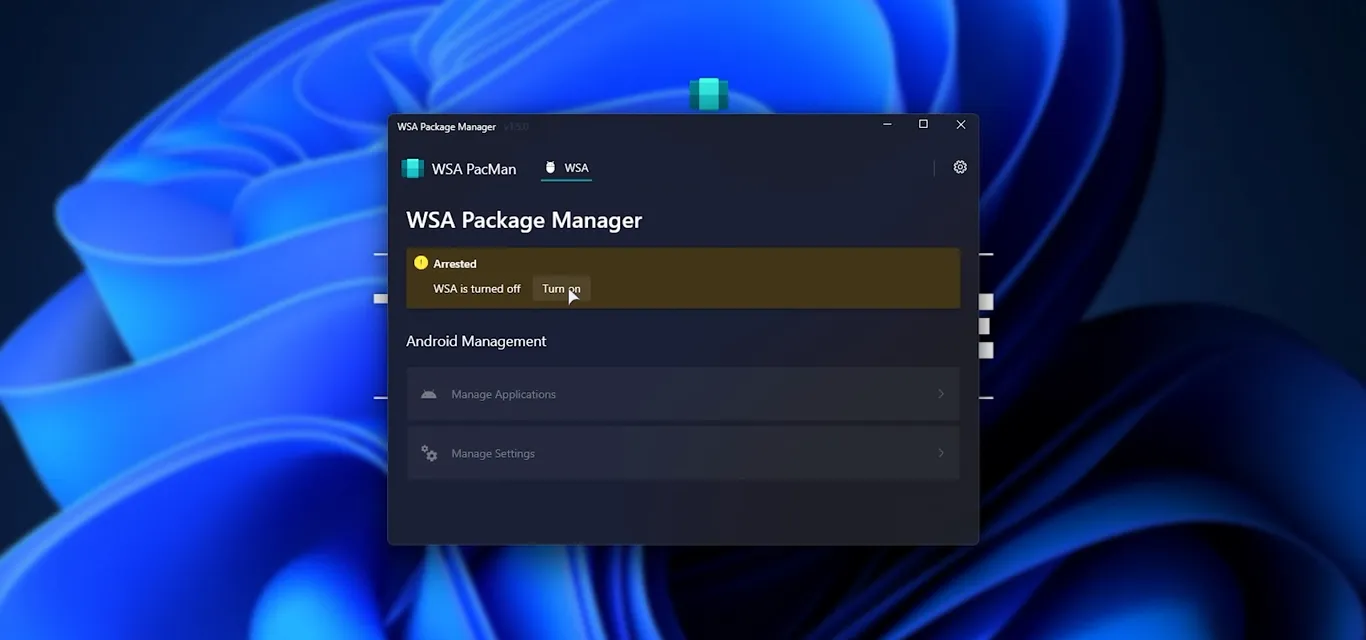Screen dimensions: 1366x640
Task: Minimize the WSA Package Manager window
Action: click(887, 125)
